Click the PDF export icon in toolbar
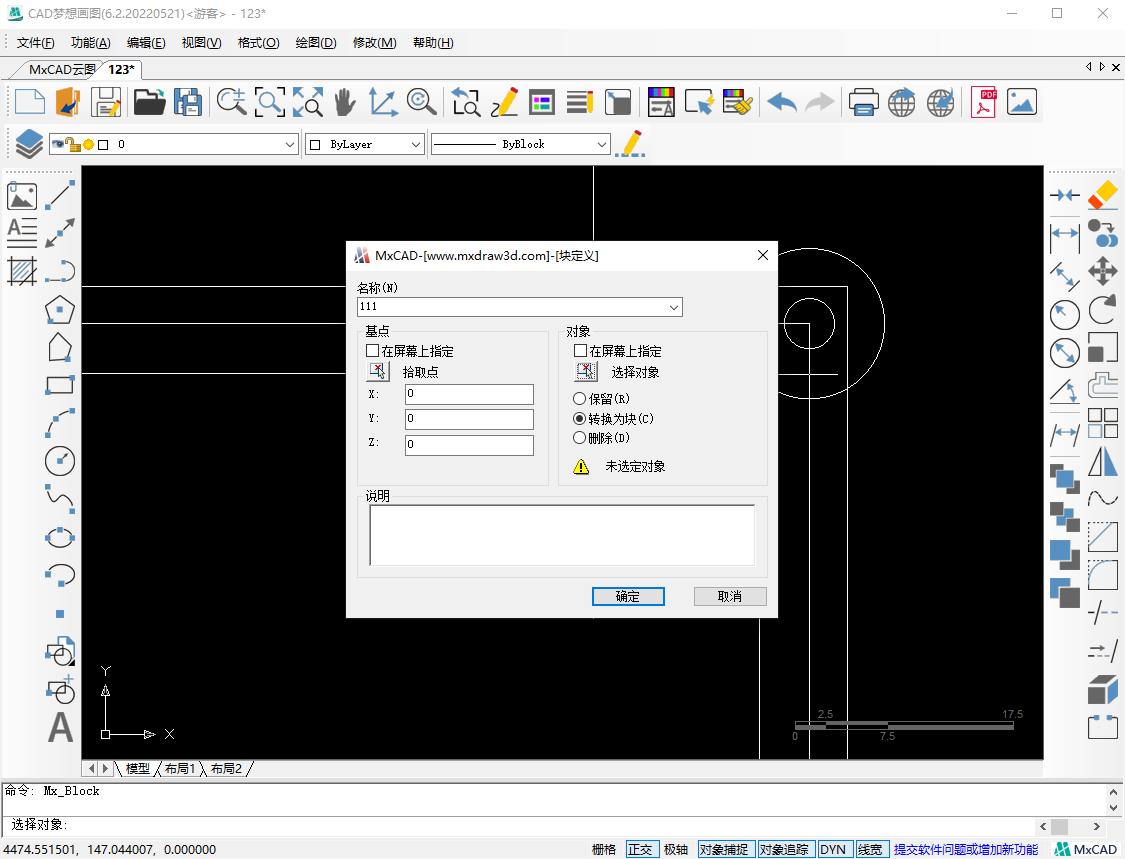Screen dimensions: 1125x859 [983, 102]
